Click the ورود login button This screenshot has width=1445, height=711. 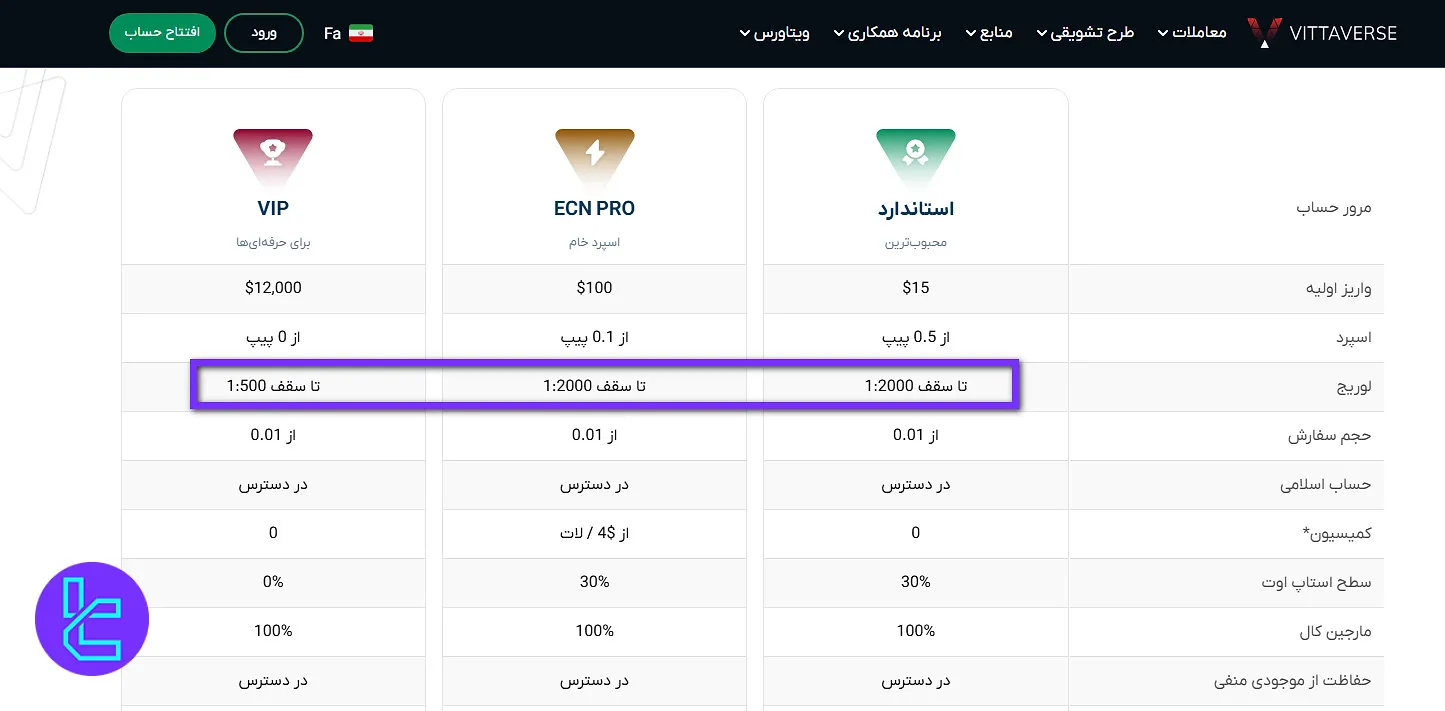(x=263, y=32)
